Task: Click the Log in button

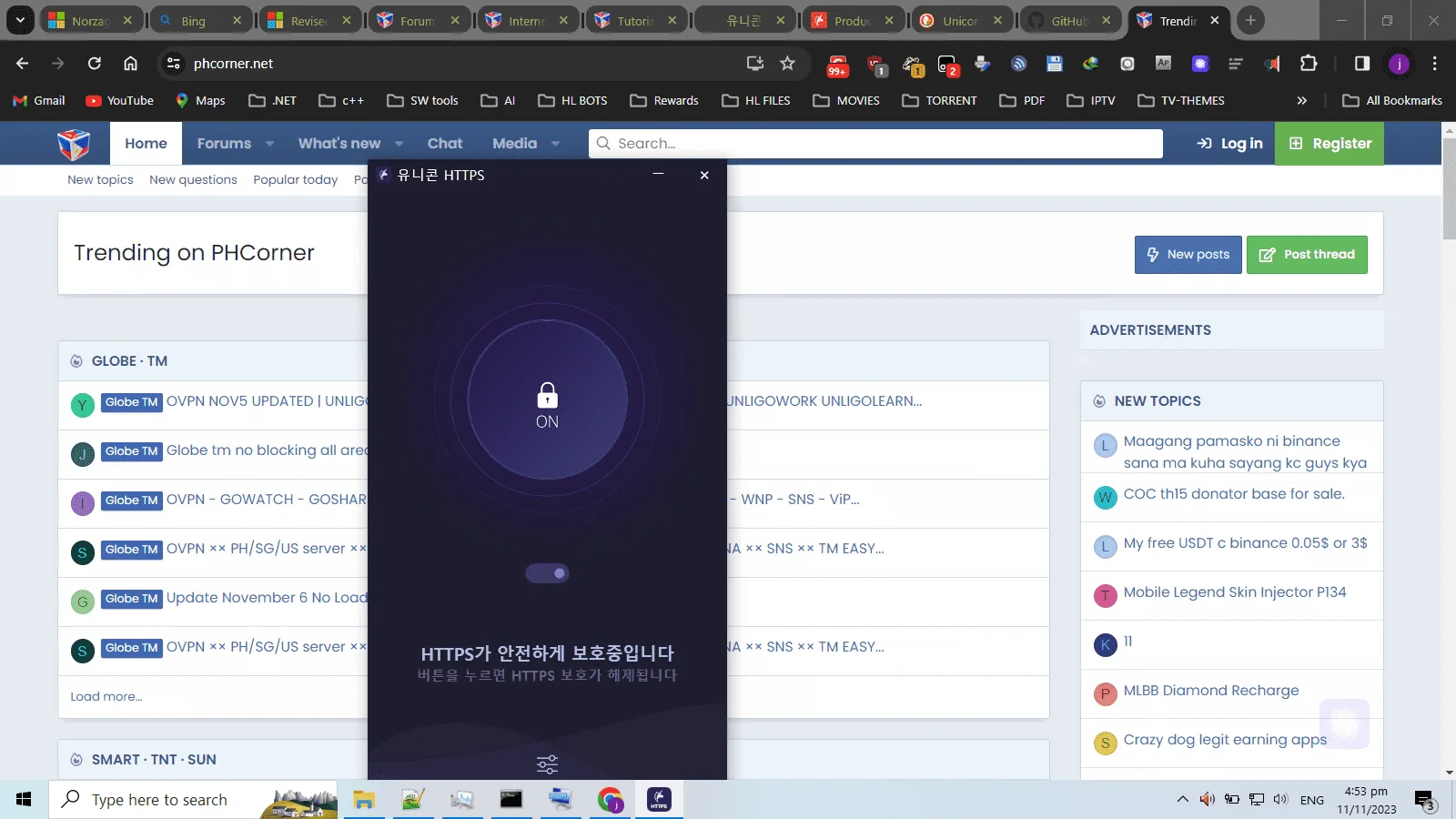Action: pos(1229,144)
